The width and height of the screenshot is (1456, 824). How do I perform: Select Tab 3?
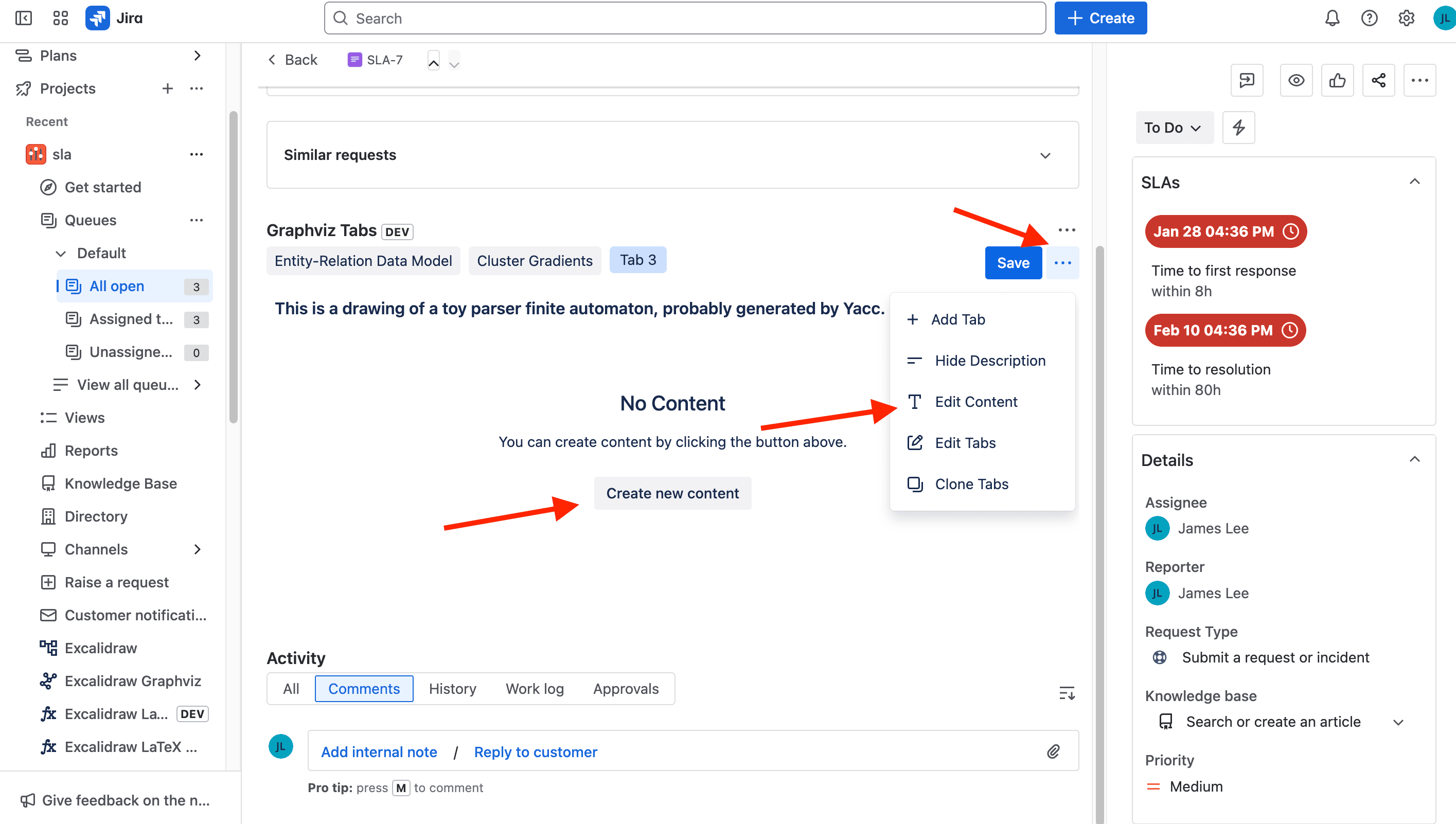click(637, 260)
